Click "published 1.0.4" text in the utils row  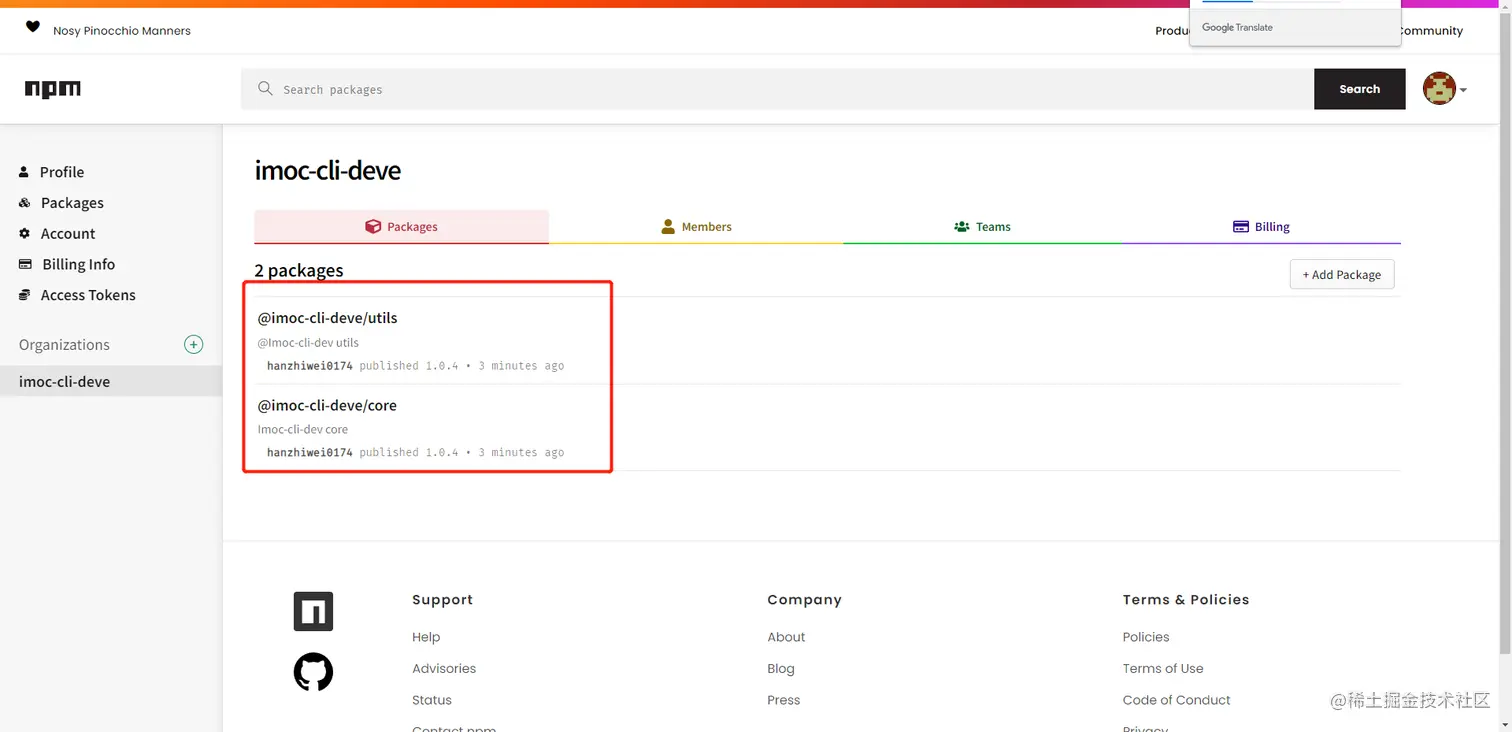point(409,366)
